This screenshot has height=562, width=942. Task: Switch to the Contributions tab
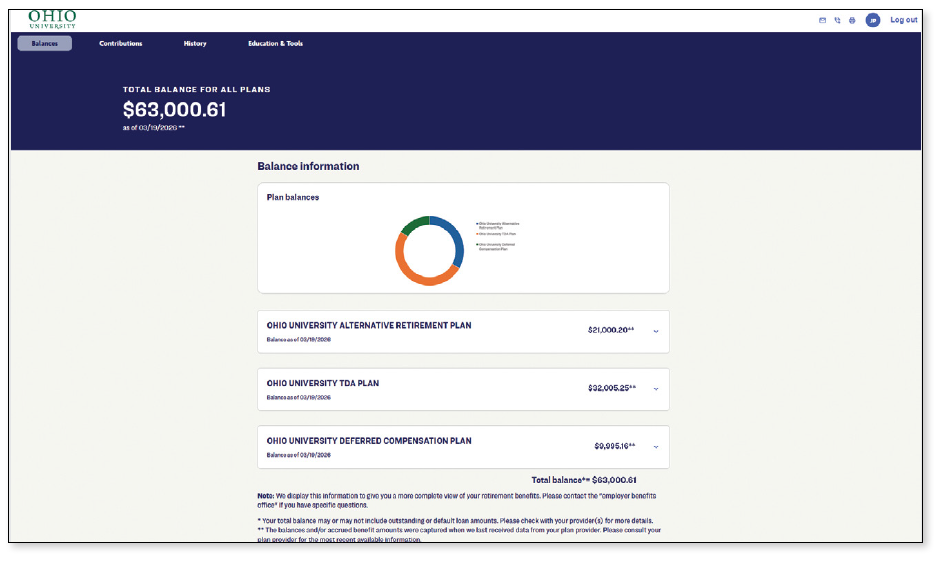(121, 43)
